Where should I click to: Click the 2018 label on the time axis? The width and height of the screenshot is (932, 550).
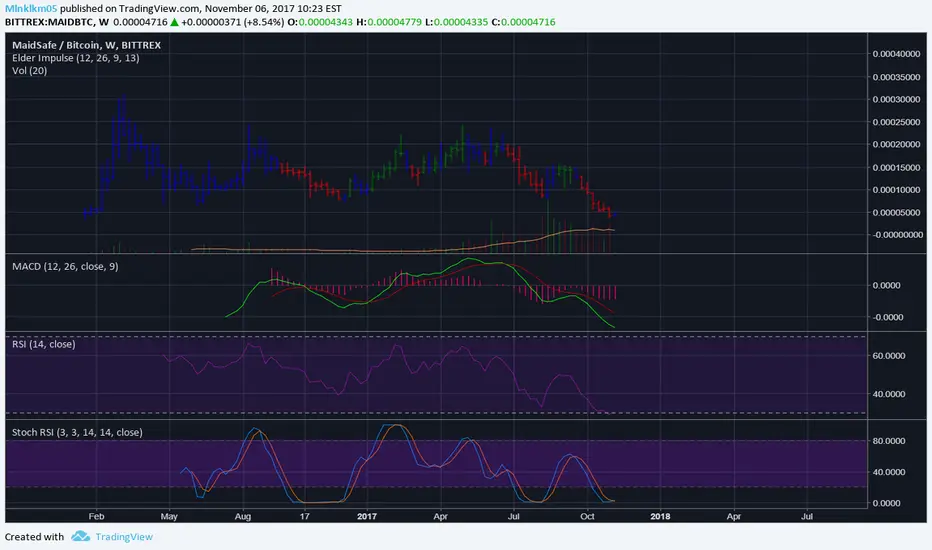[660, 516]
